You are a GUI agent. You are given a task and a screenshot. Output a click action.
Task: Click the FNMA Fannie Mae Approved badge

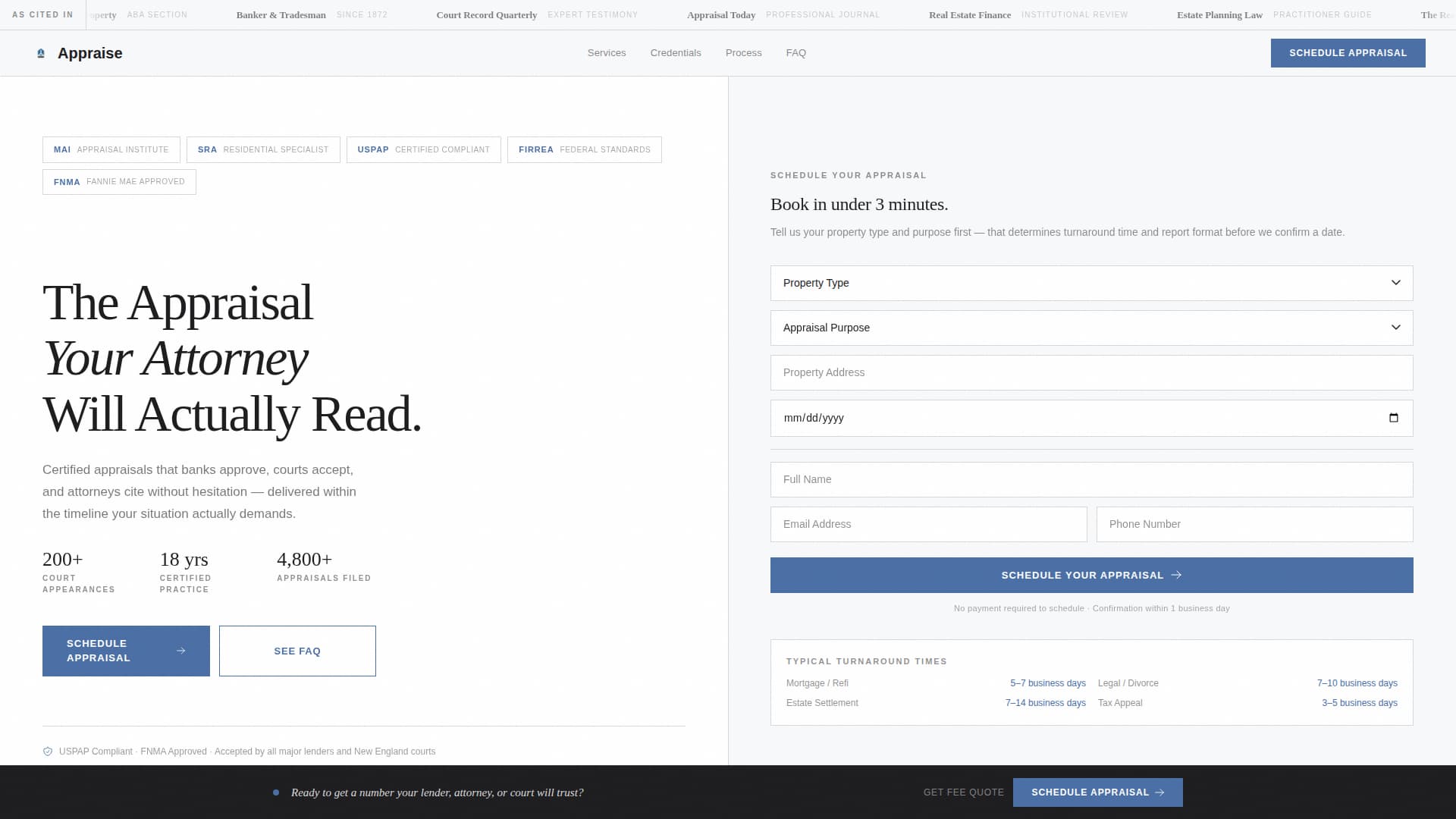coord(119,181)
